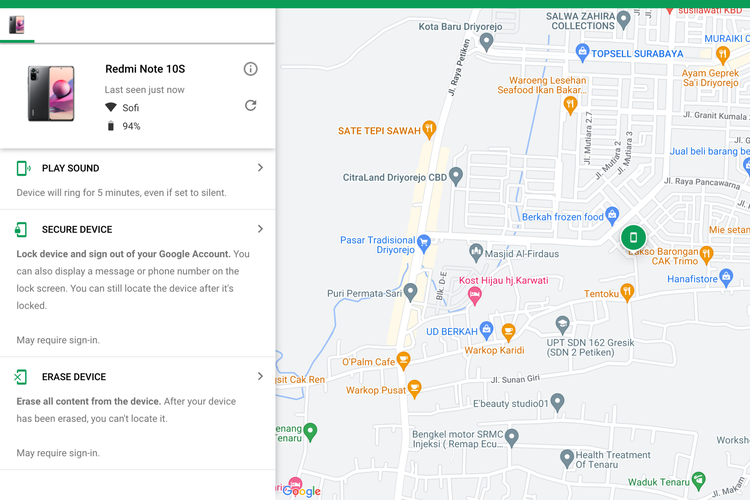Click Kost Hijau hj.Karwati lodging pin
Screen dimensions: 750x500
(475, 294)
